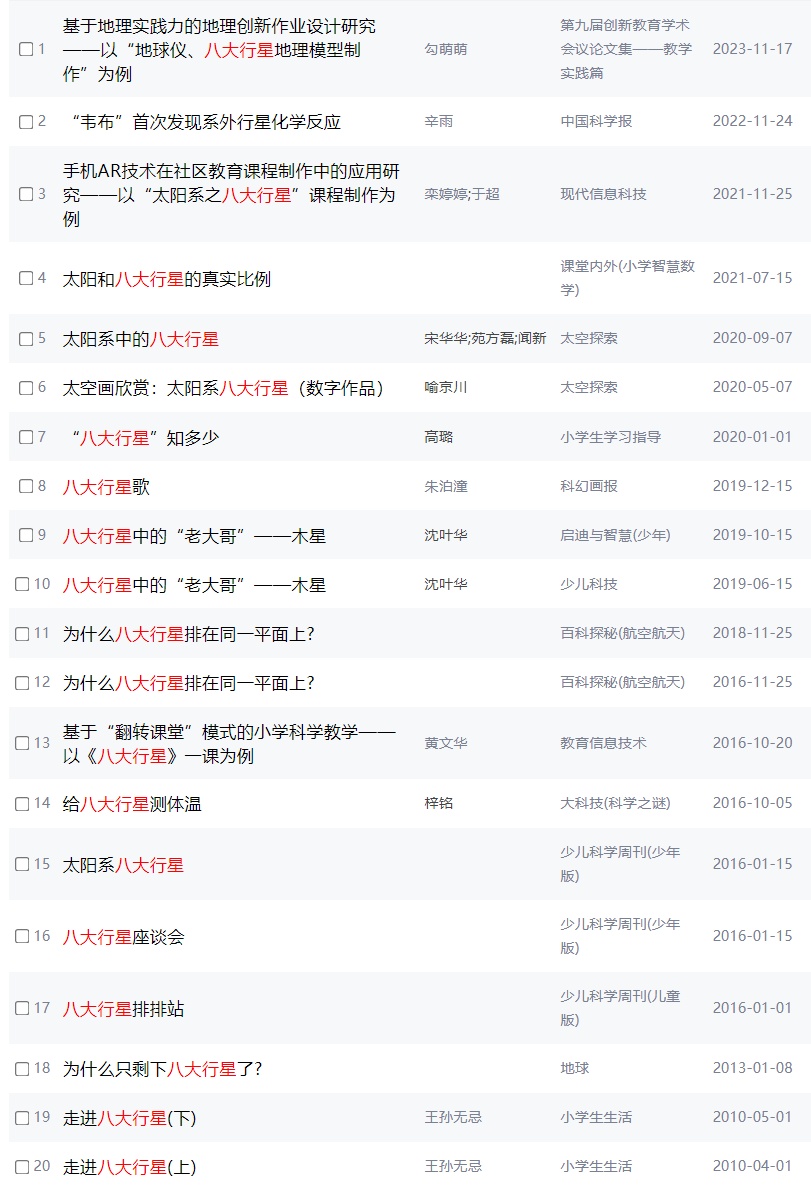The width and height of the screenshot is (811, 1193).
Task: Open author 黄文华's page
Action: point(445,743)
